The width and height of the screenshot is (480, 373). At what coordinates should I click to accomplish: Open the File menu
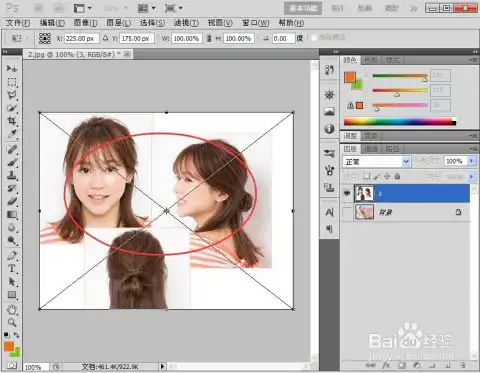coord(18,23)
